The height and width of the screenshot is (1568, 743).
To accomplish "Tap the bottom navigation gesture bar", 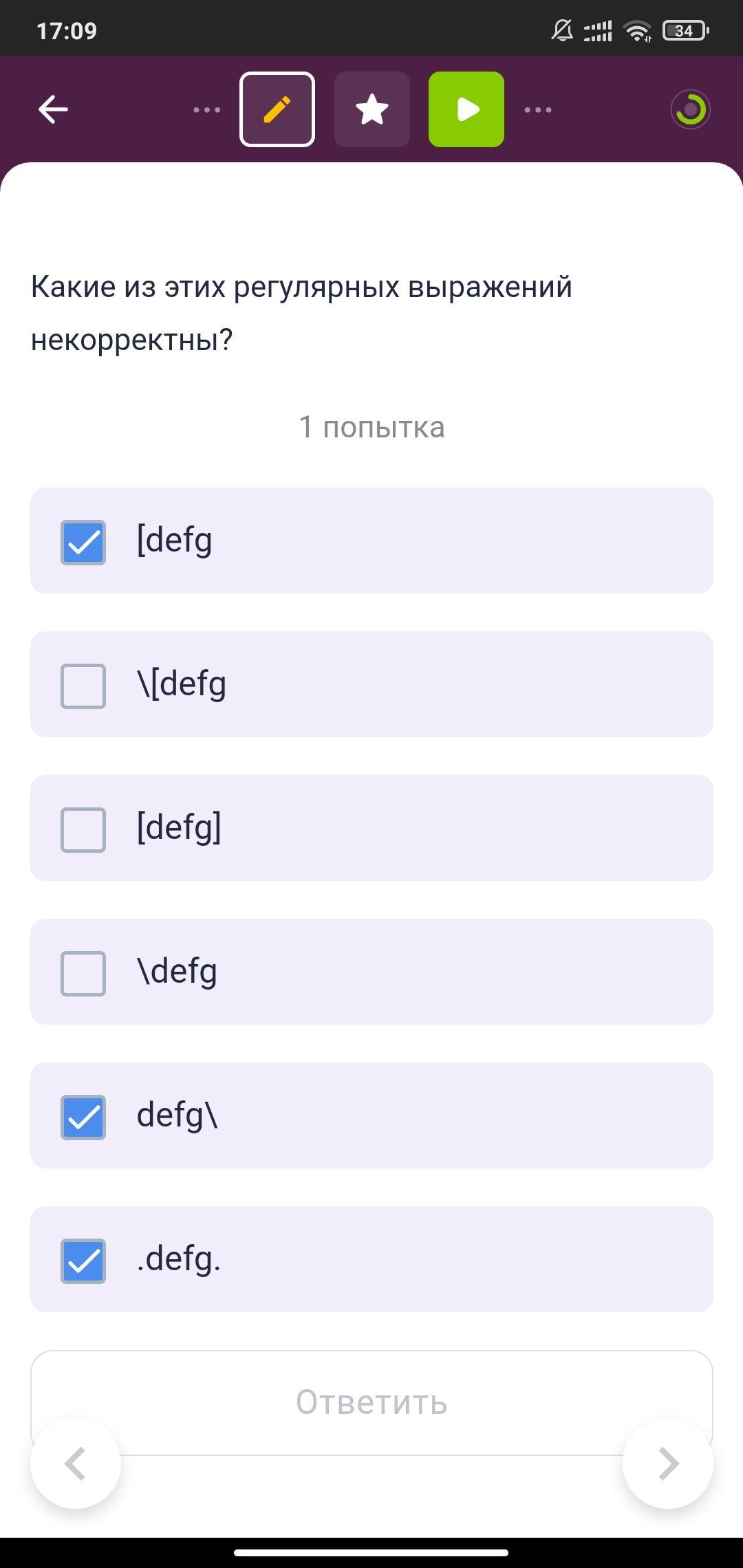I will pyautogui.click(x=371, y=1552).
